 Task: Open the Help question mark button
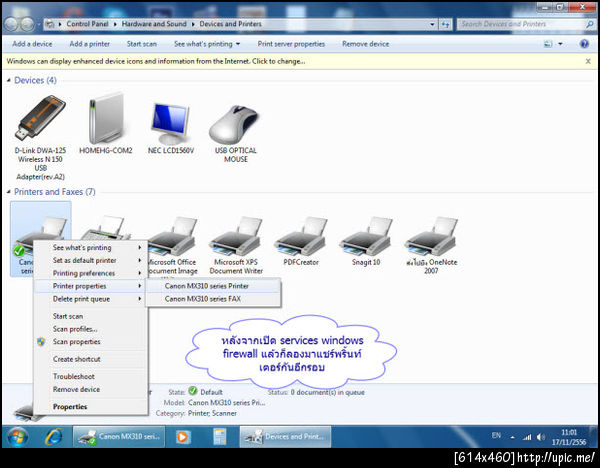click(x=584, y=44)
